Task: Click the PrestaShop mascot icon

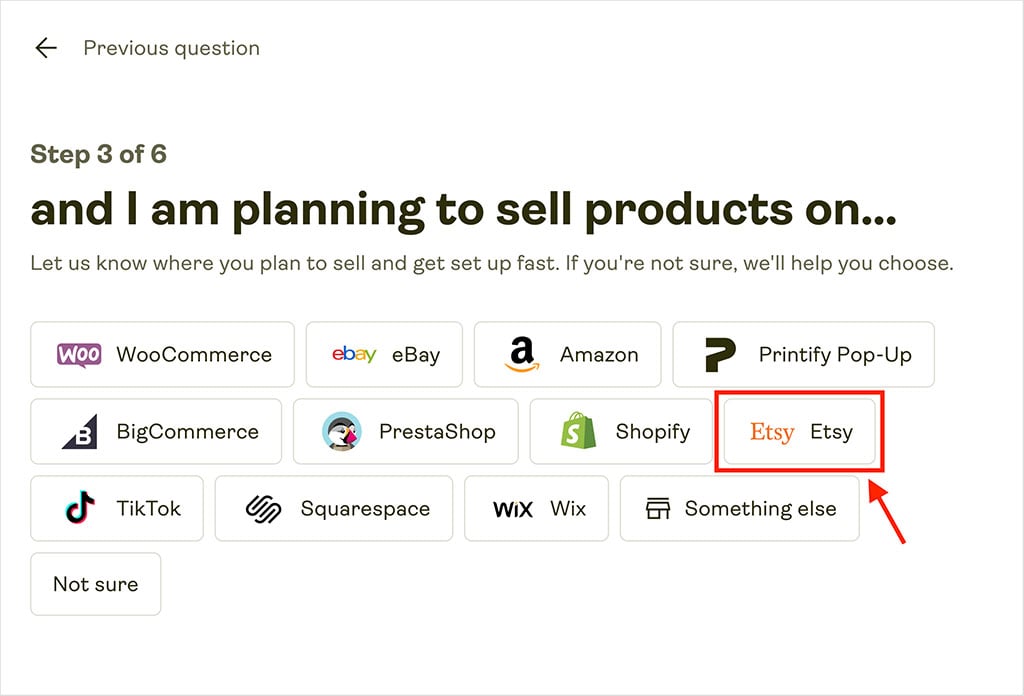Action: point(341,432)
